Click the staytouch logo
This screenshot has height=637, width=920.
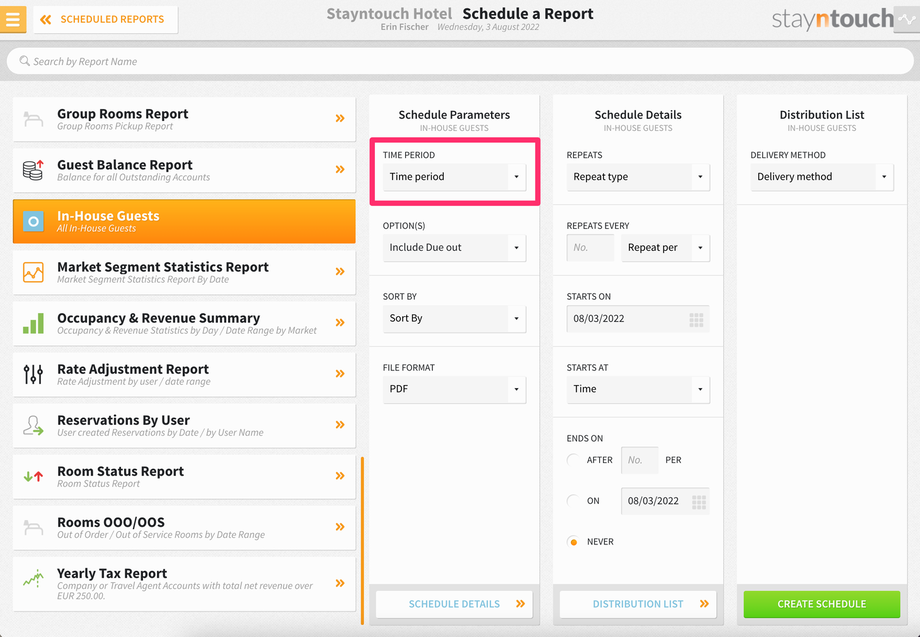(x=832, y=19)
